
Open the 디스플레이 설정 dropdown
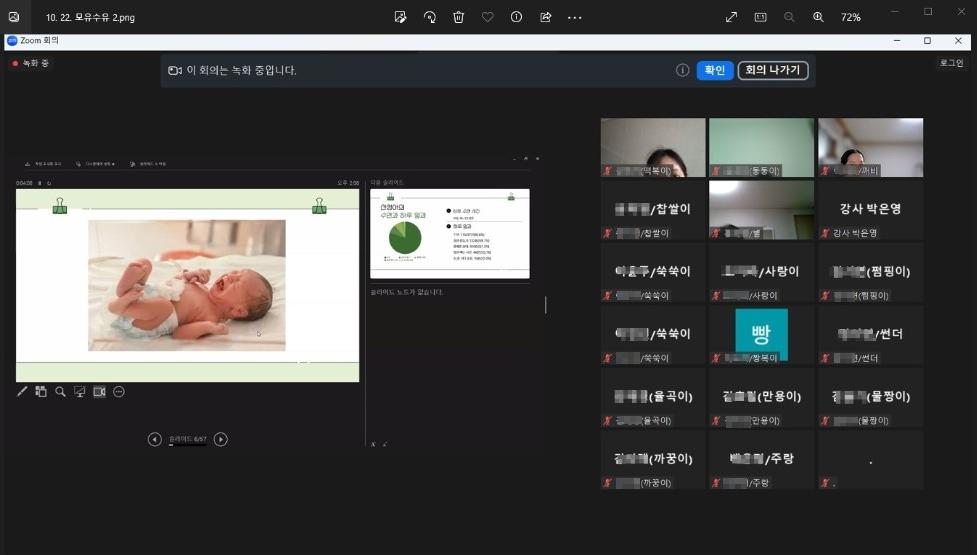point(95,164)
